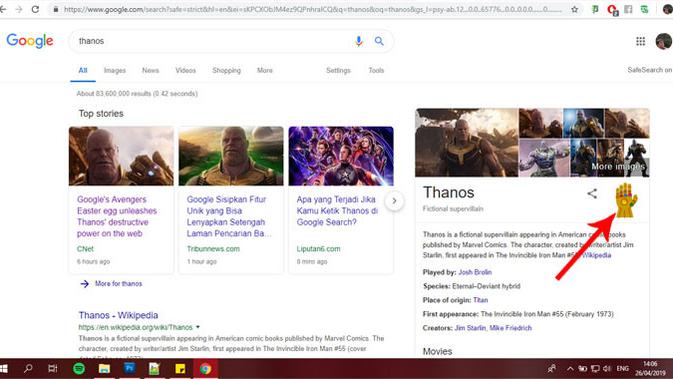This screenshot has width=673, height=379.
Task: Switch to the Images tab
Action: [x=115, y=70]
